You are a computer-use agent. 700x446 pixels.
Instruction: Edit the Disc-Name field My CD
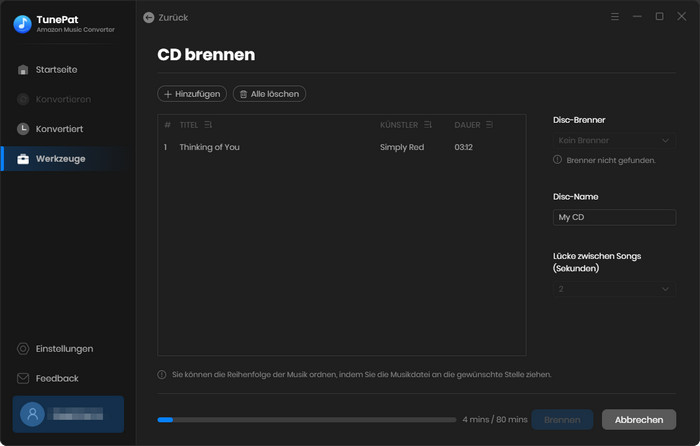[x=614, y=217]
